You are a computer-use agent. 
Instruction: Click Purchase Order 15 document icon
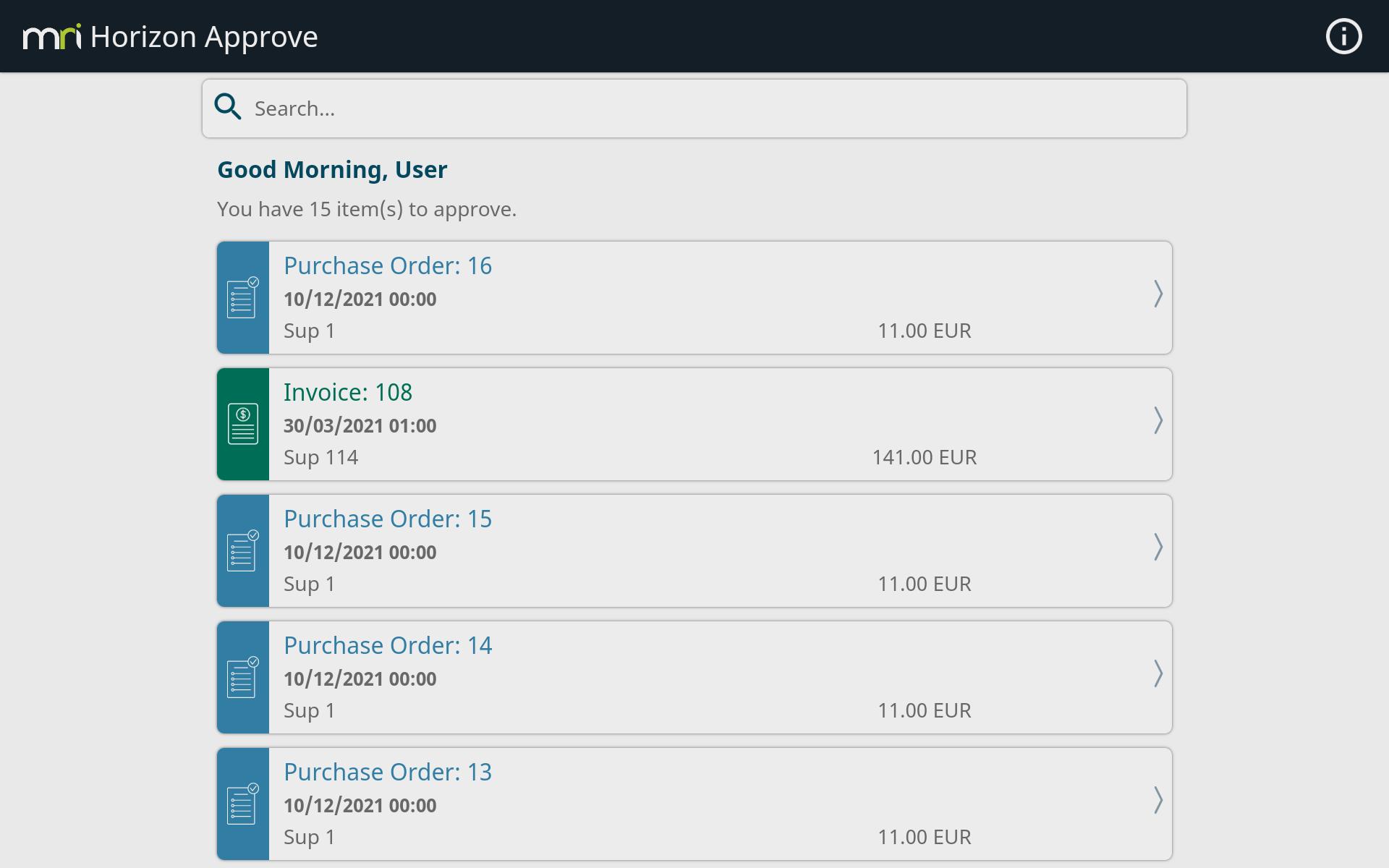pos(243,550)
